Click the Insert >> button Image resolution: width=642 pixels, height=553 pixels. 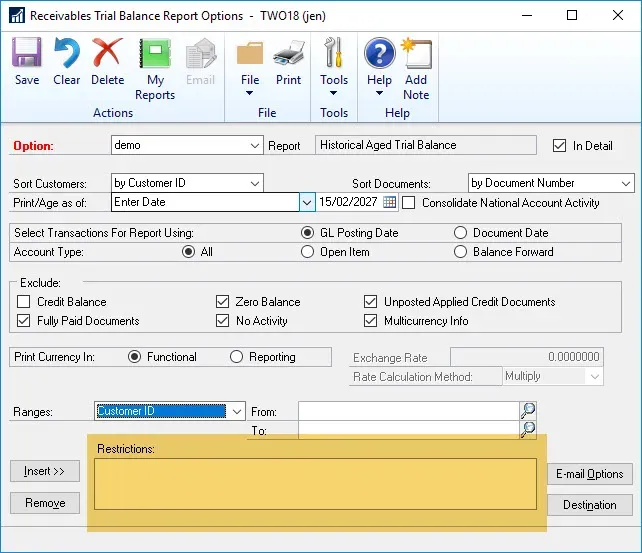tap(45, 471)
